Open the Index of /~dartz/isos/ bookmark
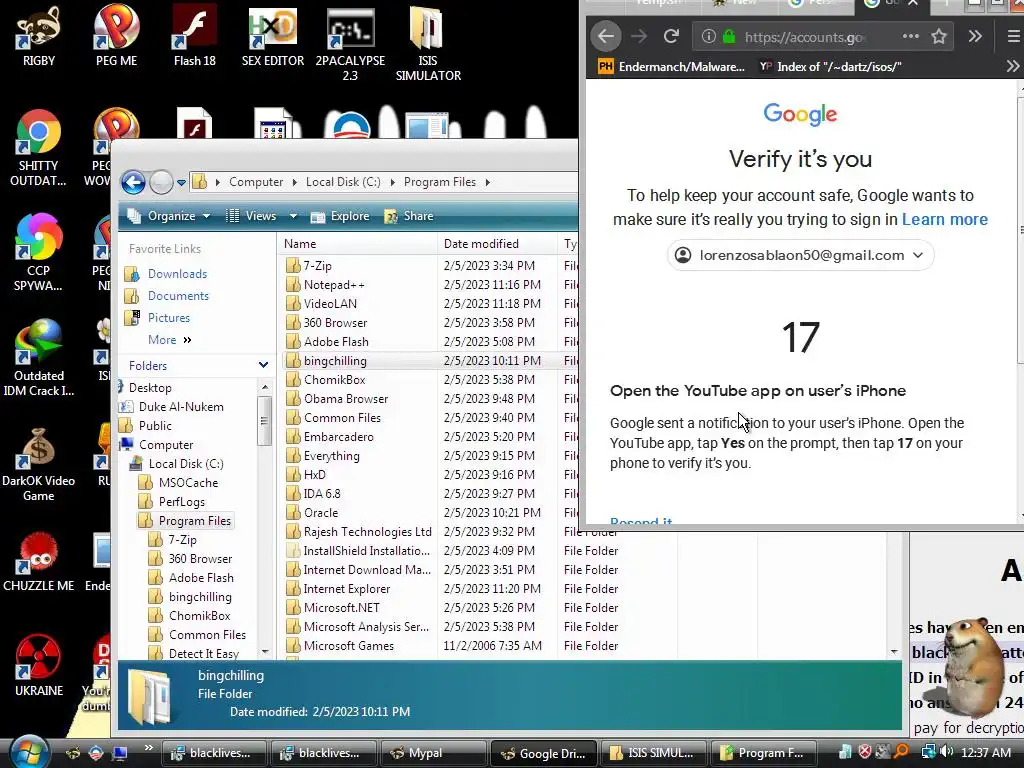1024x768 pixels. (830, 66)
